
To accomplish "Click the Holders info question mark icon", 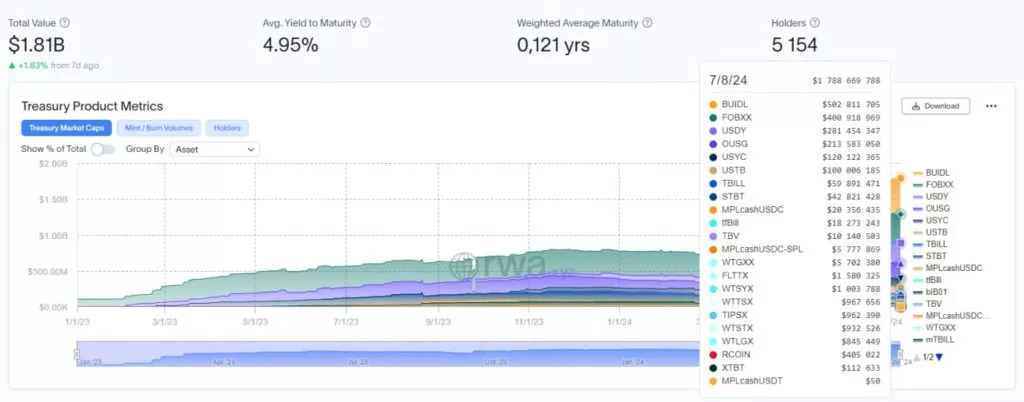I will (x=815, y=23).
